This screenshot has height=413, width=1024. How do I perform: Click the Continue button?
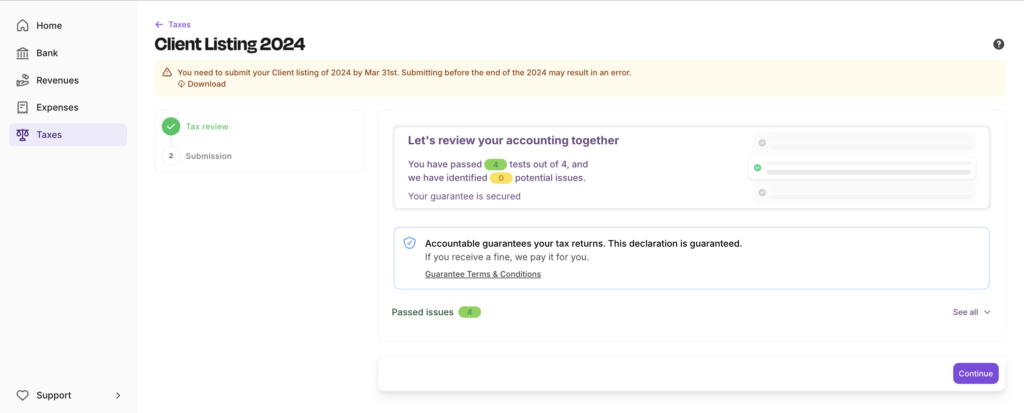coord(976,373)
